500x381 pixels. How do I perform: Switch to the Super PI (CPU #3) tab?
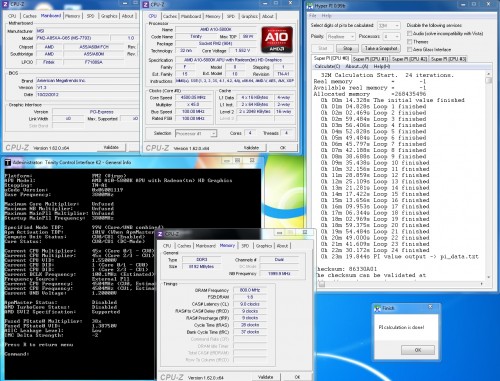pyautogui.click(x=448, y=59)
